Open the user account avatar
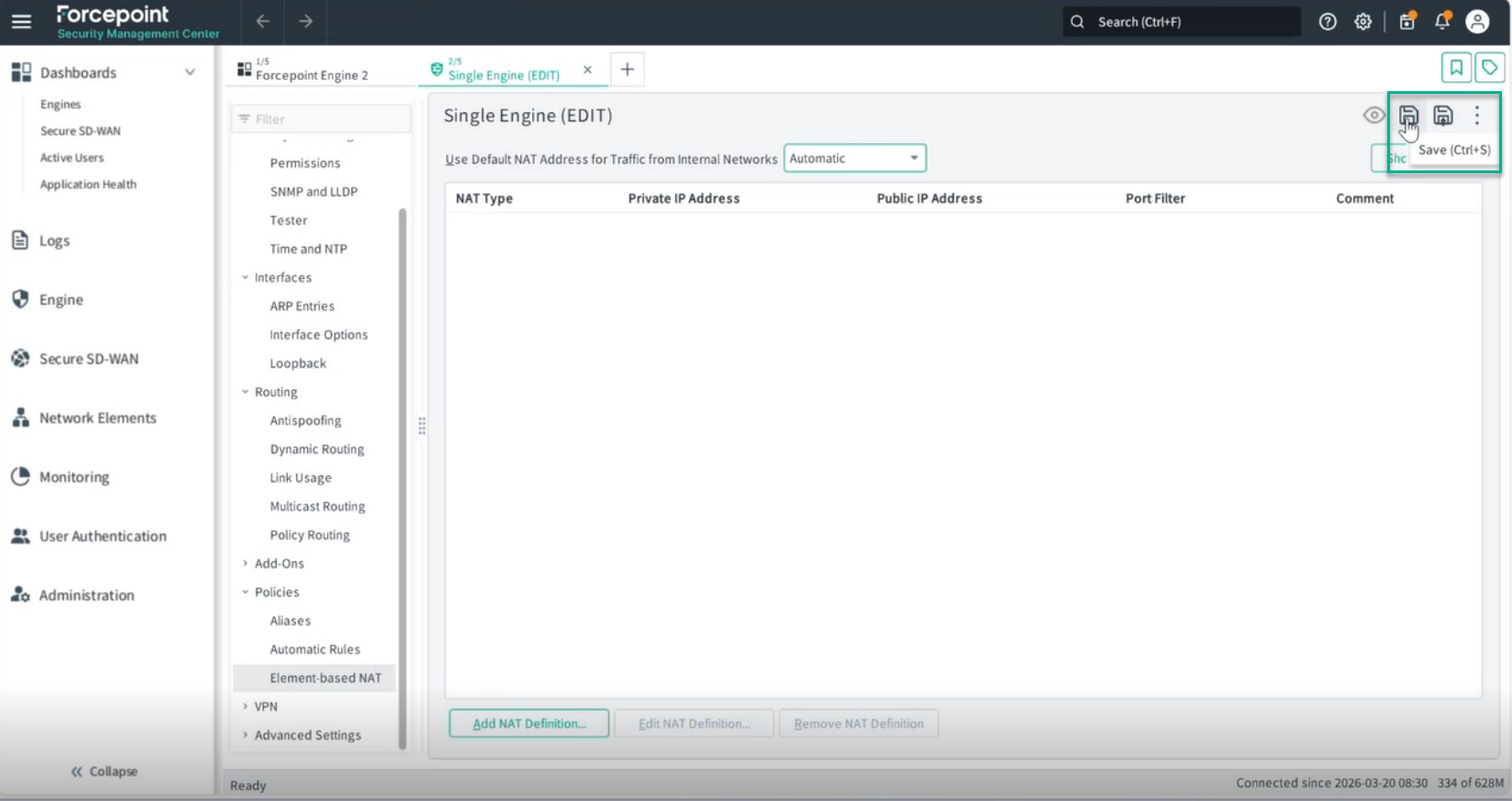The width and height of the screenshot is (1512, 801). pyautogui.click(x=1477, y=22)
